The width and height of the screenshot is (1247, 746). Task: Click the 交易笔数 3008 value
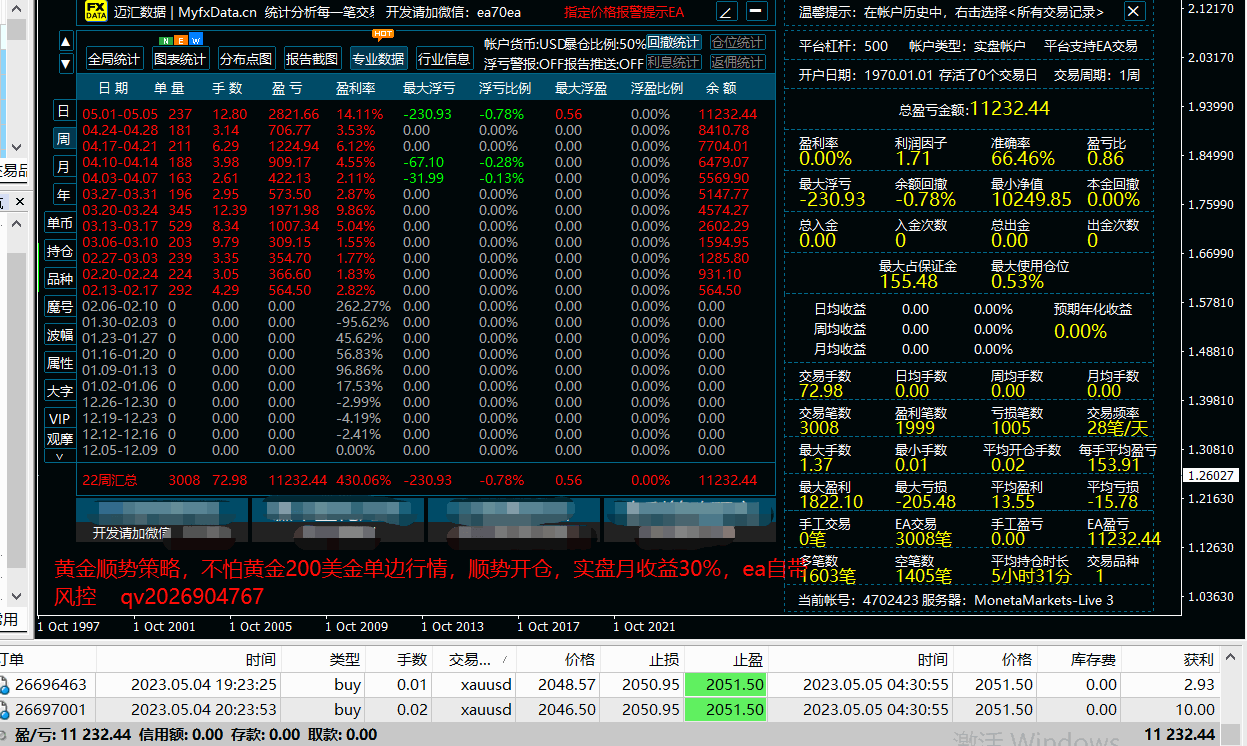(x=819, y=427)
